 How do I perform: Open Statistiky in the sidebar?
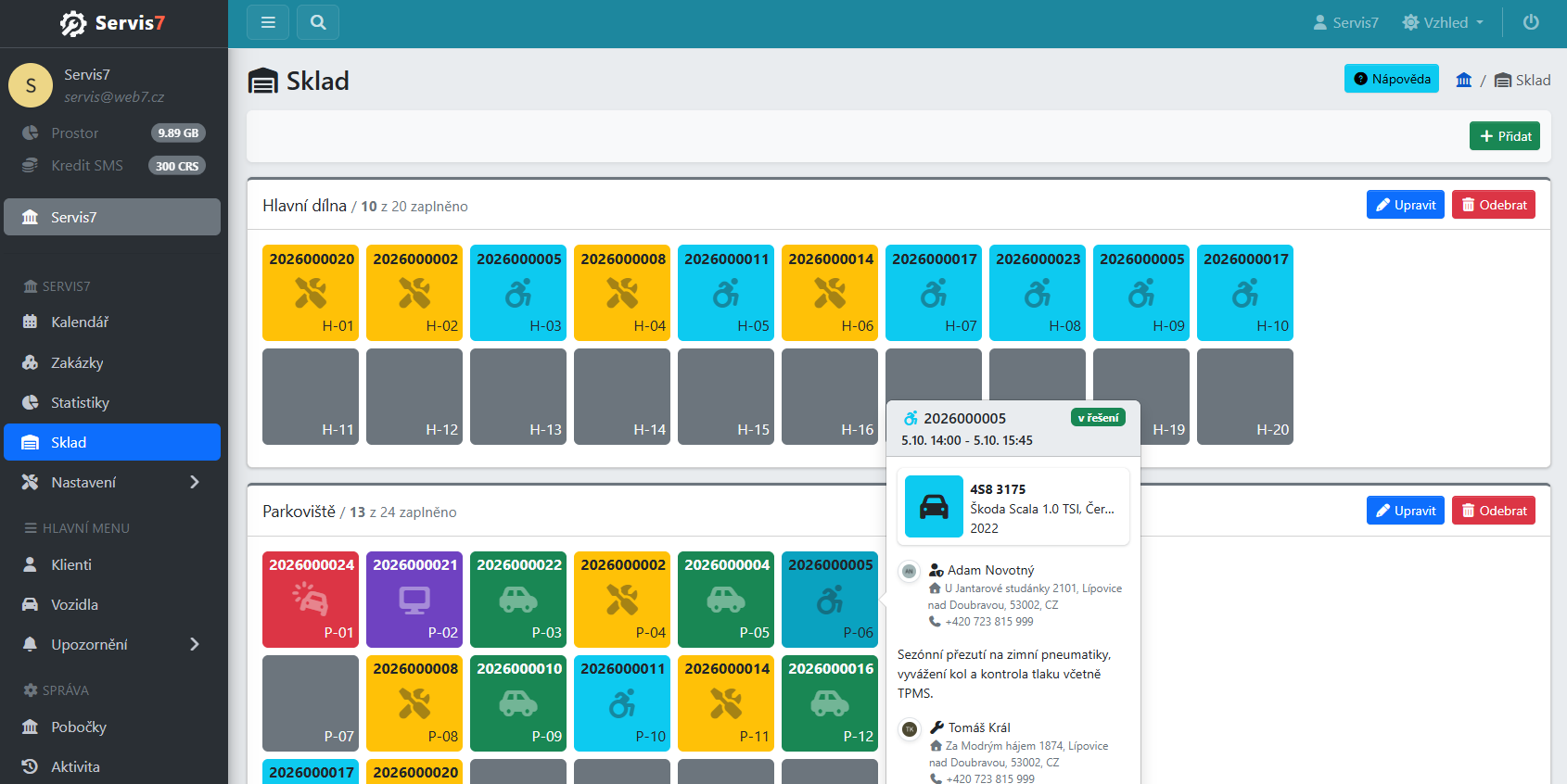(x=112, y=402)
